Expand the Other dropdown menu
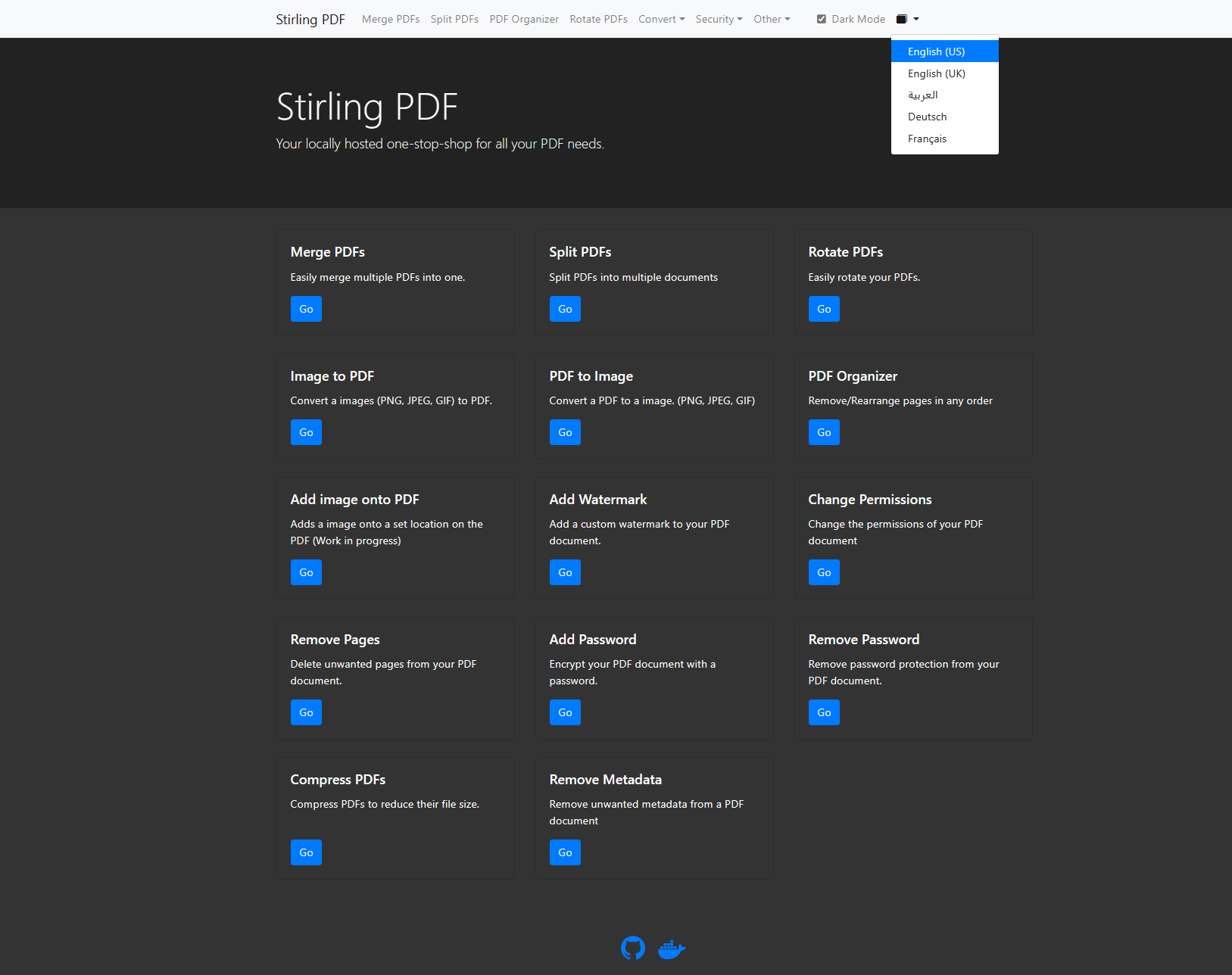 [x=771, y=19]
